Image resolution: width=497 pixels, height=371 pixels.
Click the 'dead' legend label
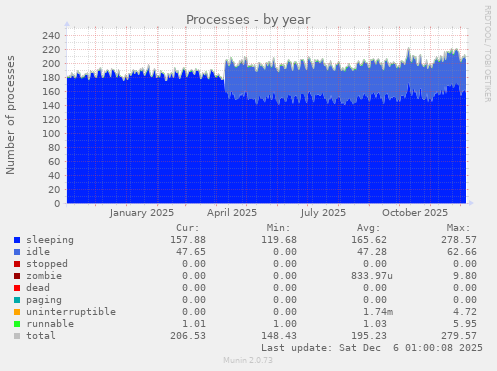38,288
